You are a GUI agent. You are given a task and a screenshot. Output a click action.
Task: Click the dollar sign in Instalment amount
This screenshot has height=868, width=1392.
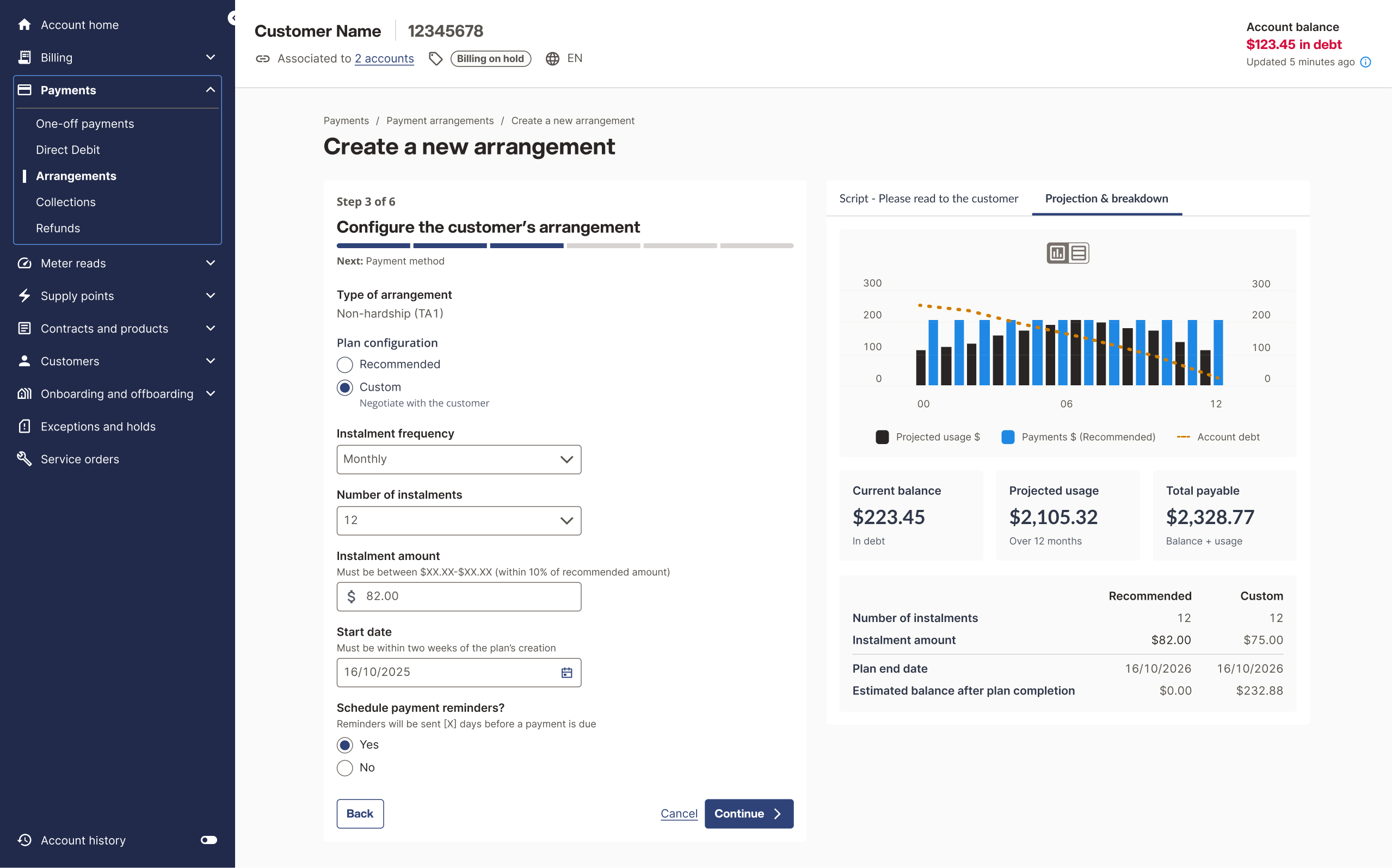tap(352, 596)
